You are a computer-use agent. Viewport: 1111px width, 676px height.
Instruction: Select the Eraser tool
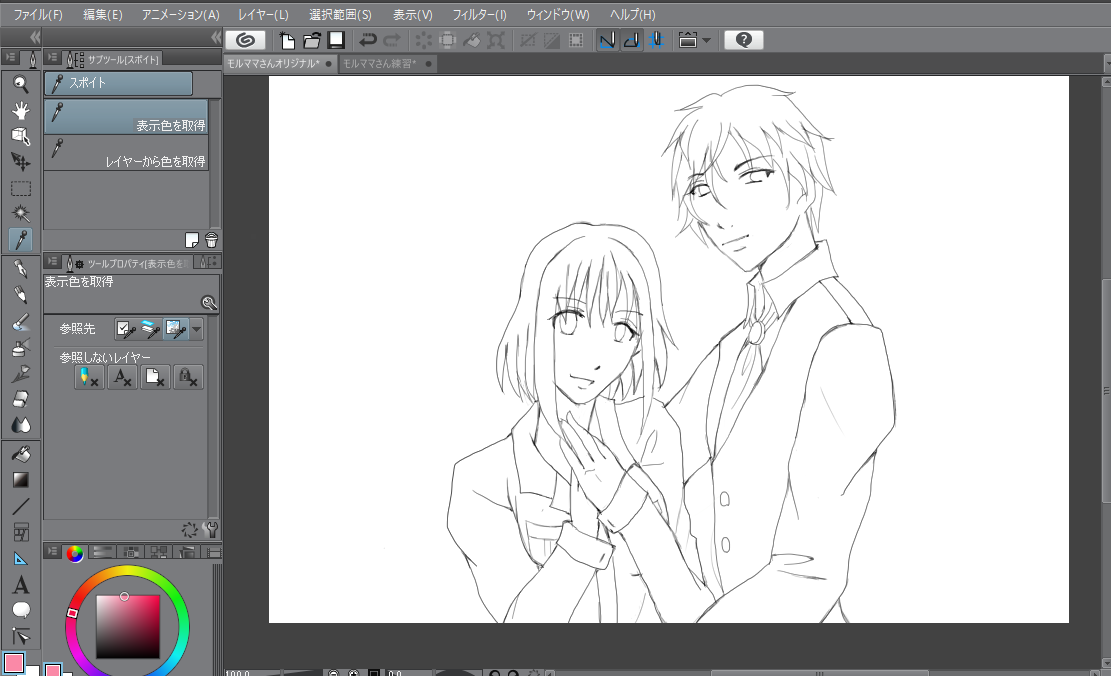coord(21,399)
